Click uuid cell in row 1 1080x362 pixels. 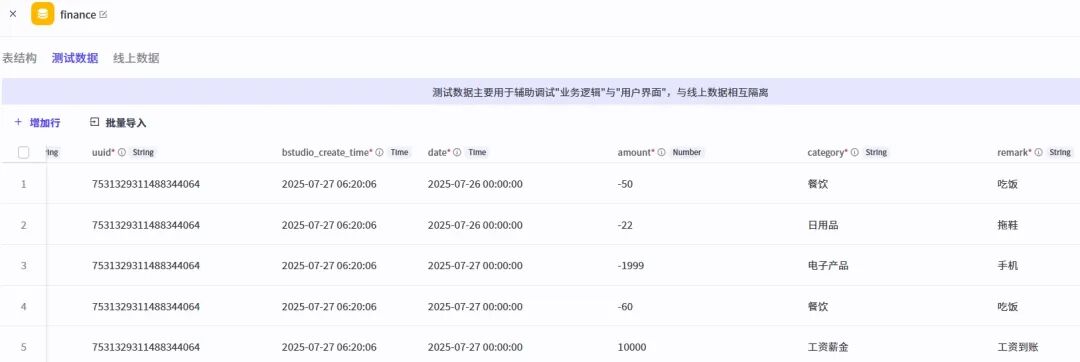[x=146, y=184]
